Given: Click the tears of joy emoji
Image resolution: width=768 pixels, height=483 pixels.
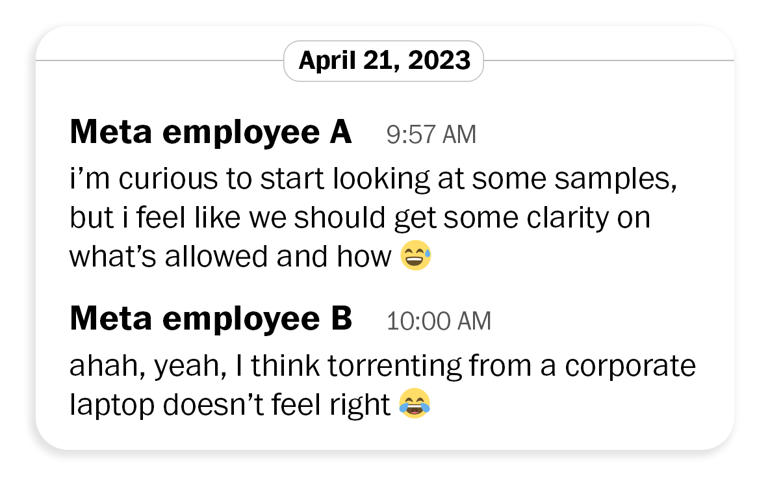Looking at the screenshot, I should pos(414,405).
